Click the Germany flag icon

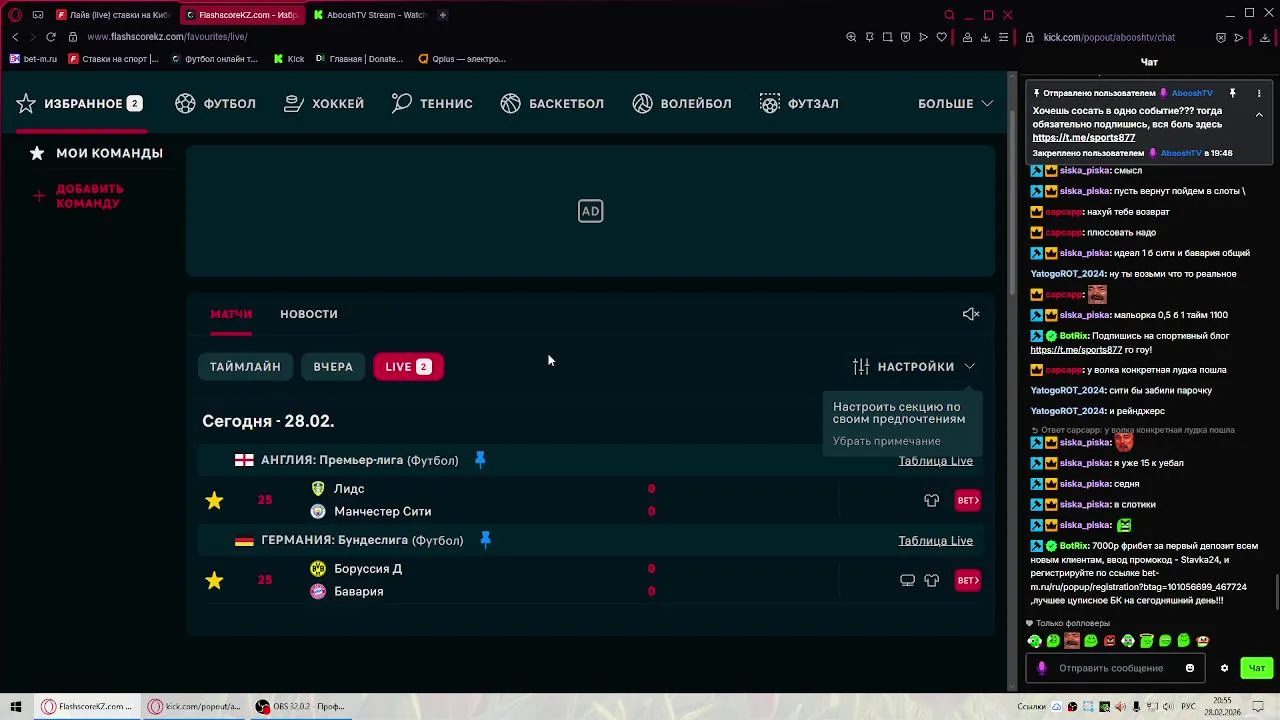pos(244,540)
